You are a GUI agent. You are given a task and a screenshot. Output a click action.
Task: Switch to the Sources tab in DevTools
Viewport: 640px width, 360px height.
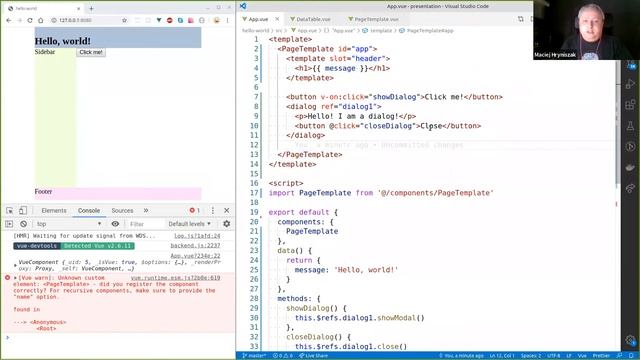pyautogui.click(x=122, y=211)
